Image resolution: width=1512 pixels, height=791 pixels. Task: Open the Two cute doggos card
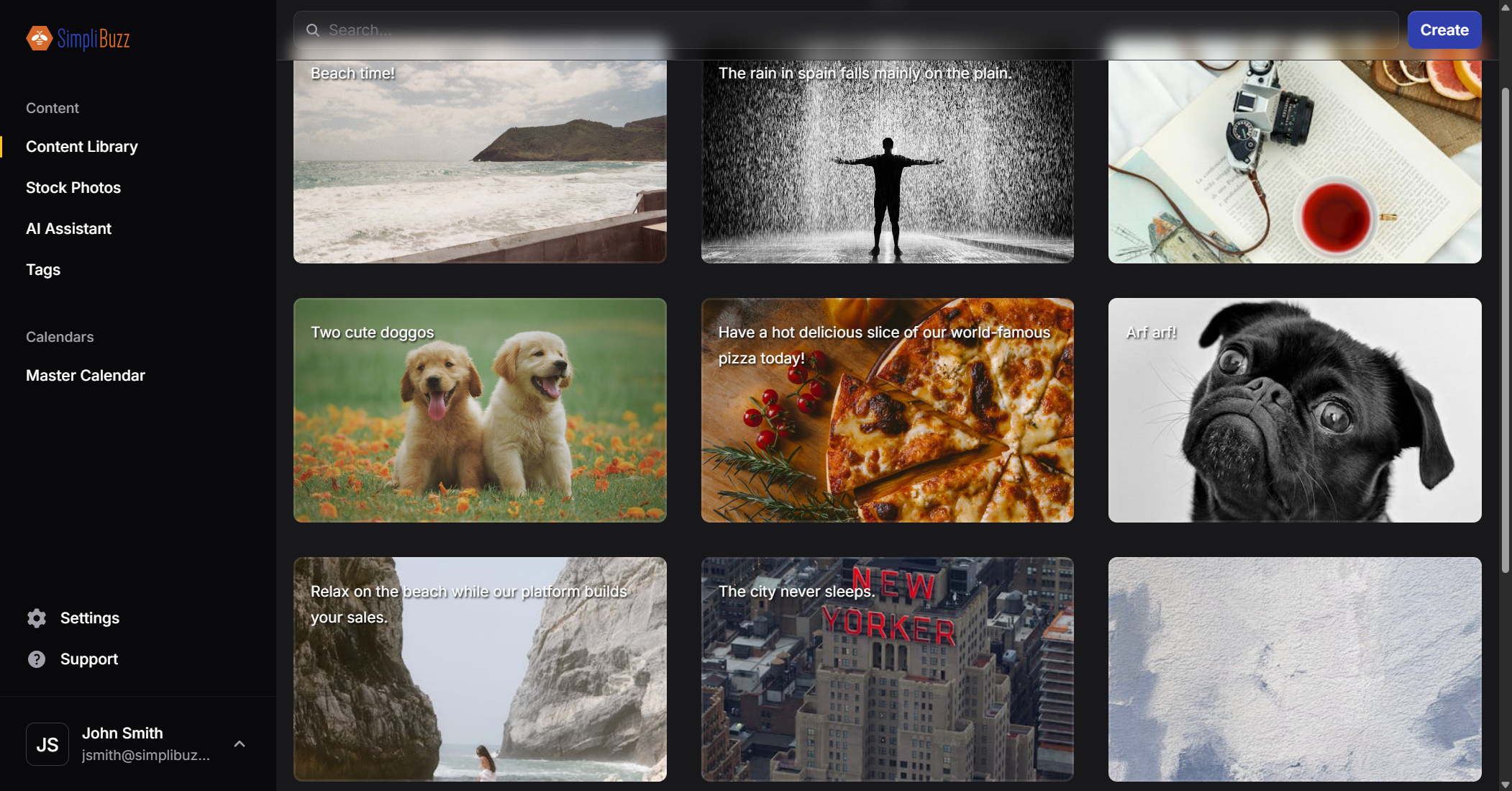coord(480,410)
